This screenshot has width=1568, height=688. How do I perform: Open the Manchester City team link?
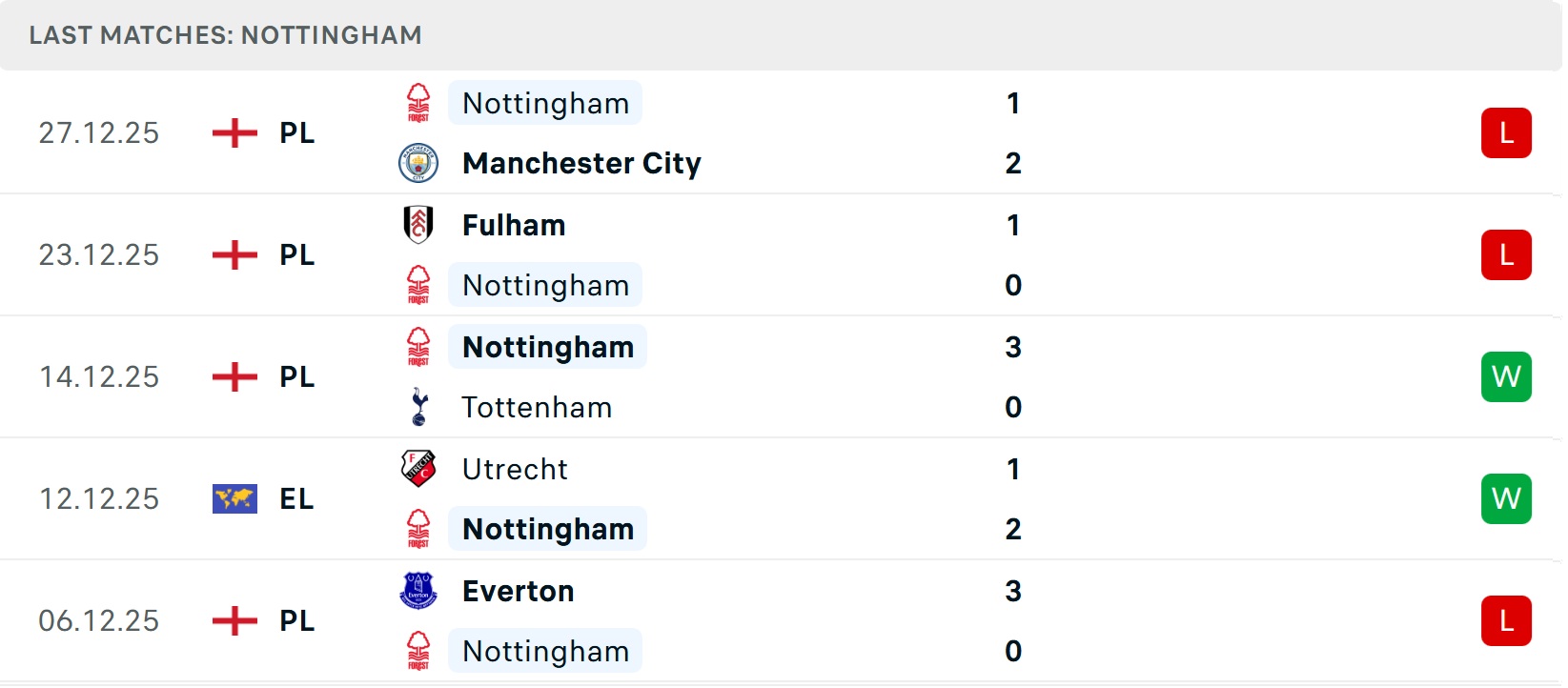point(581,163)
